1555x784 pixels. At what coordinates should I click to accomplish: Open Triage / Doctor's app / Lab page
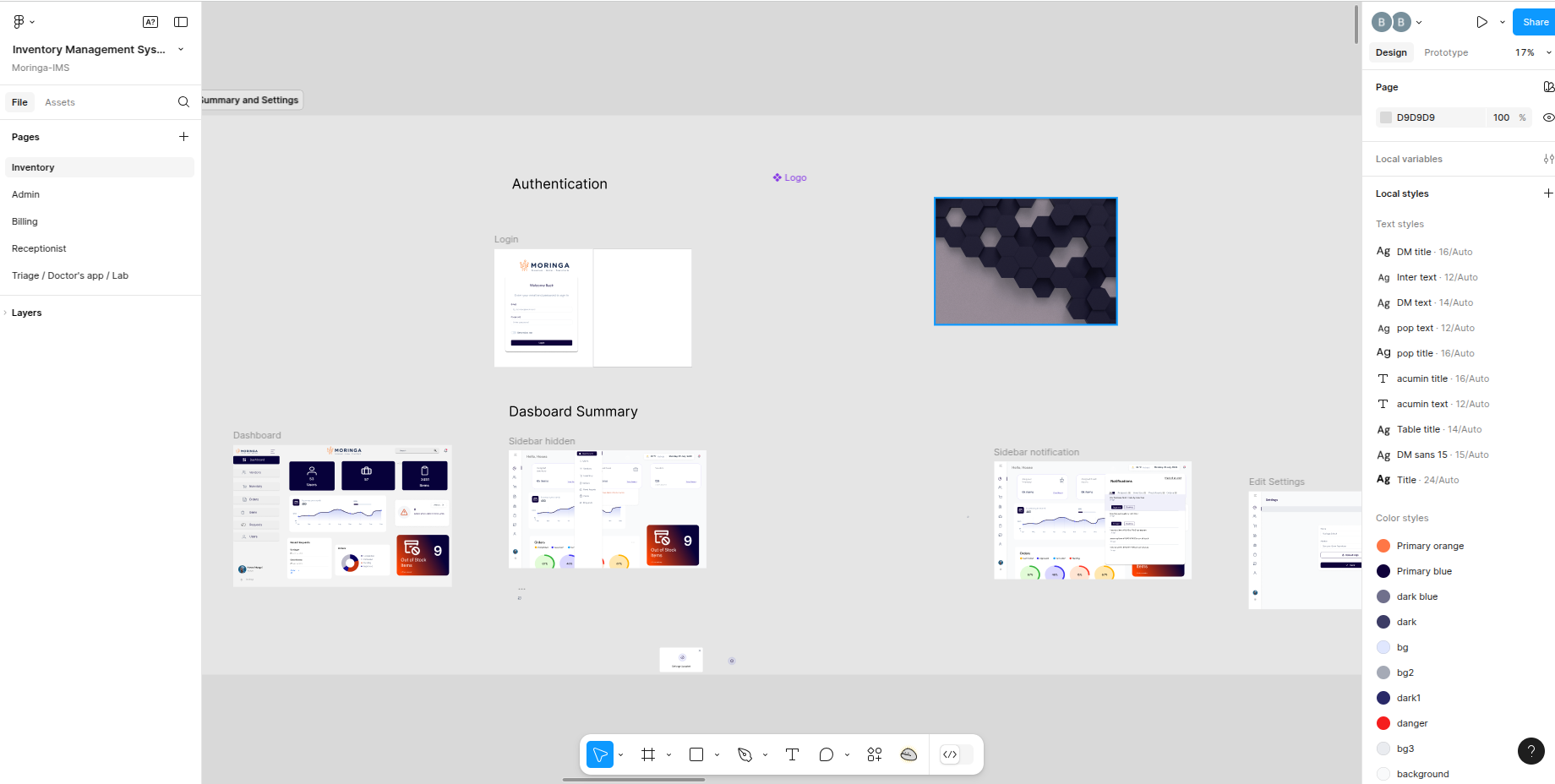[x=100, y=275]
